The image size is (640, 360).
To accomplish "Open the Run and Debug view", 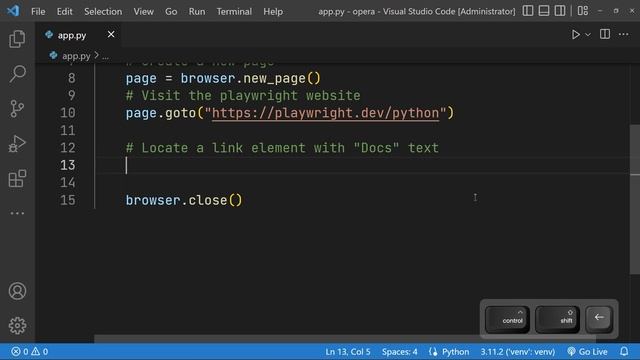I will (17, 144).
